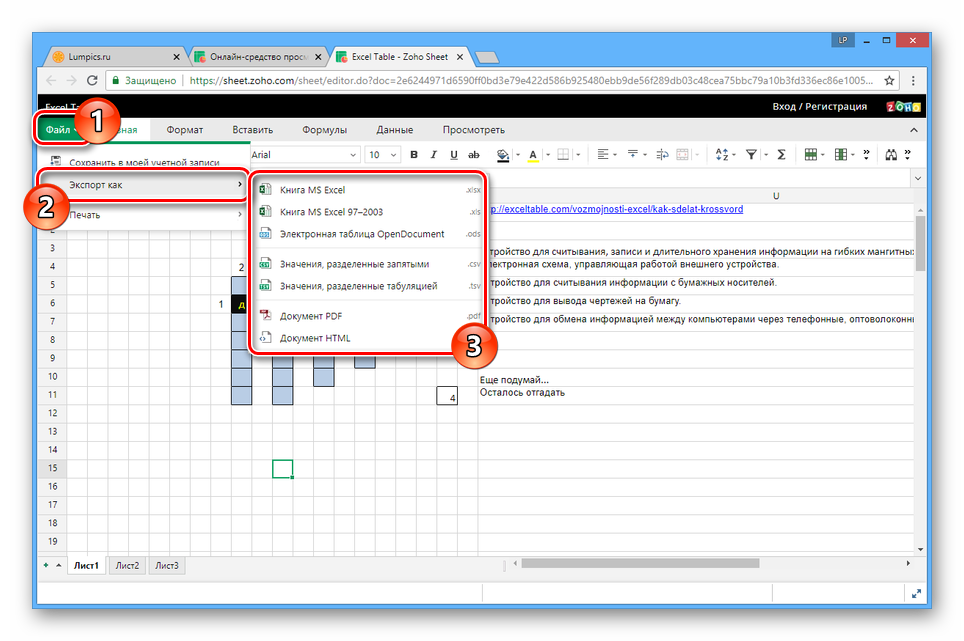This screenshot has width=964, height=641.
Task: Switch to sheet tab Лист3
Action: pos(167,565)
